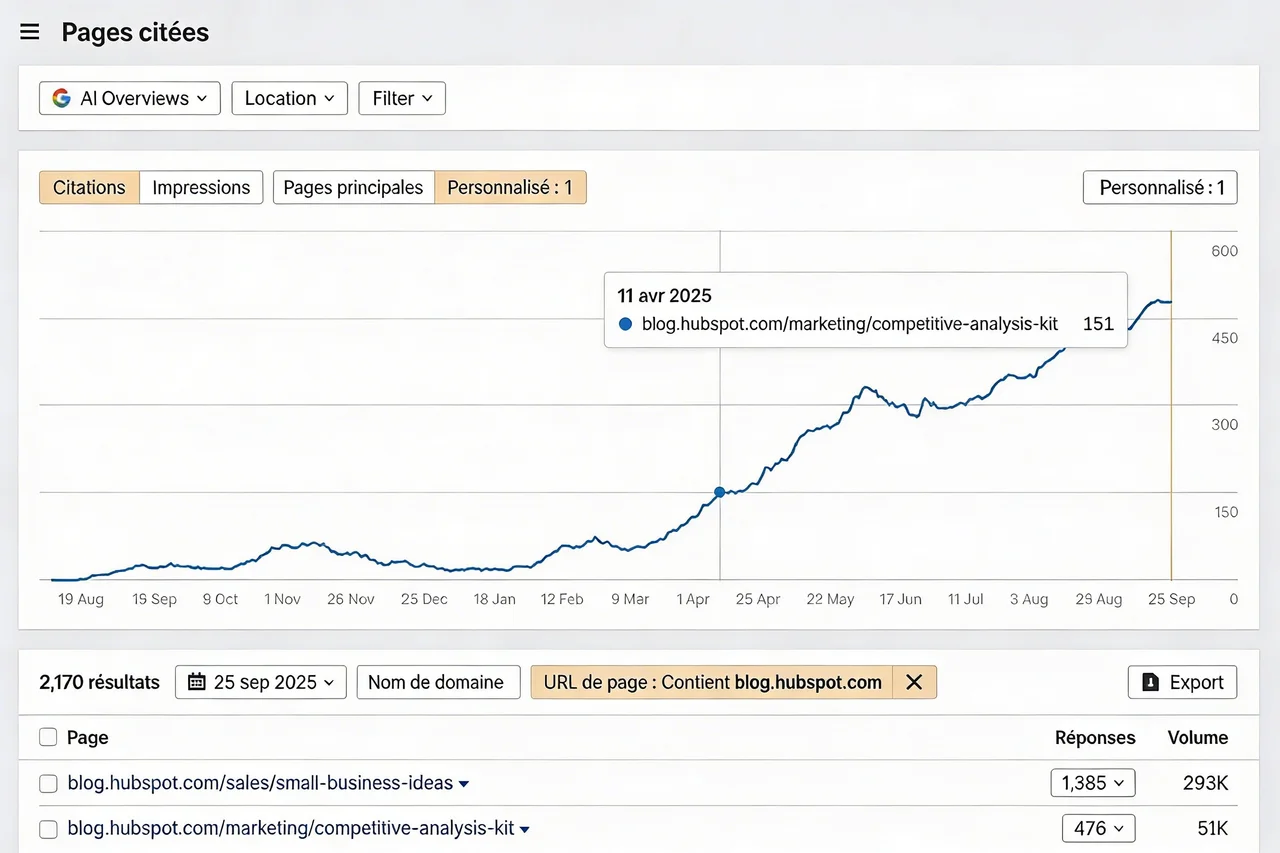This screenshot has width=1280, height=853.
Task: Check the small-business-ideas row checkbox
Action: pyautogui.click(x=48, y=784)
